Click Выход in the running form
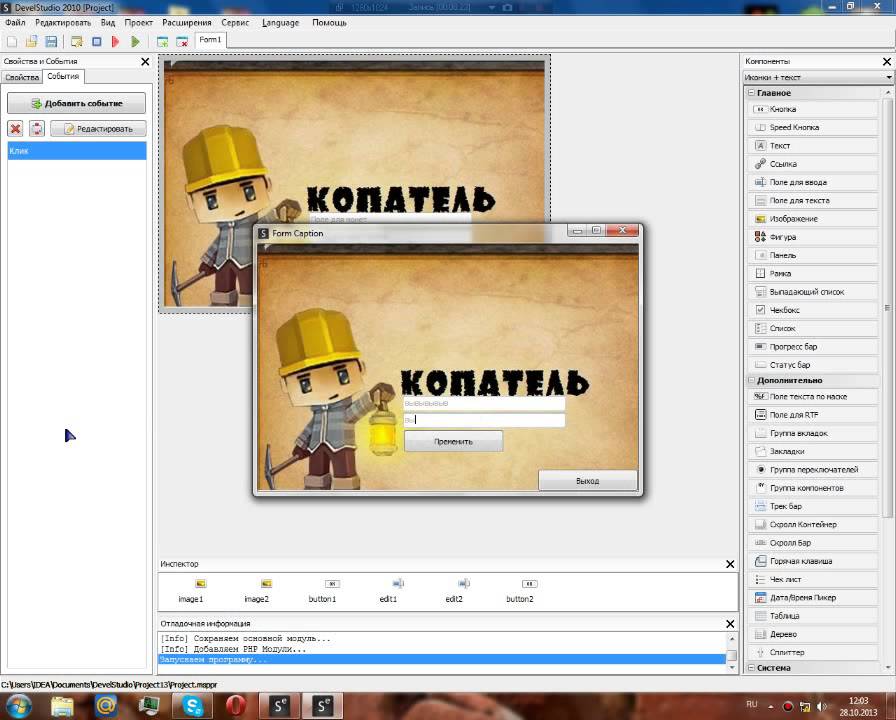Image resolution: width=896 pixels, height=720 pixels. point(588,481)
